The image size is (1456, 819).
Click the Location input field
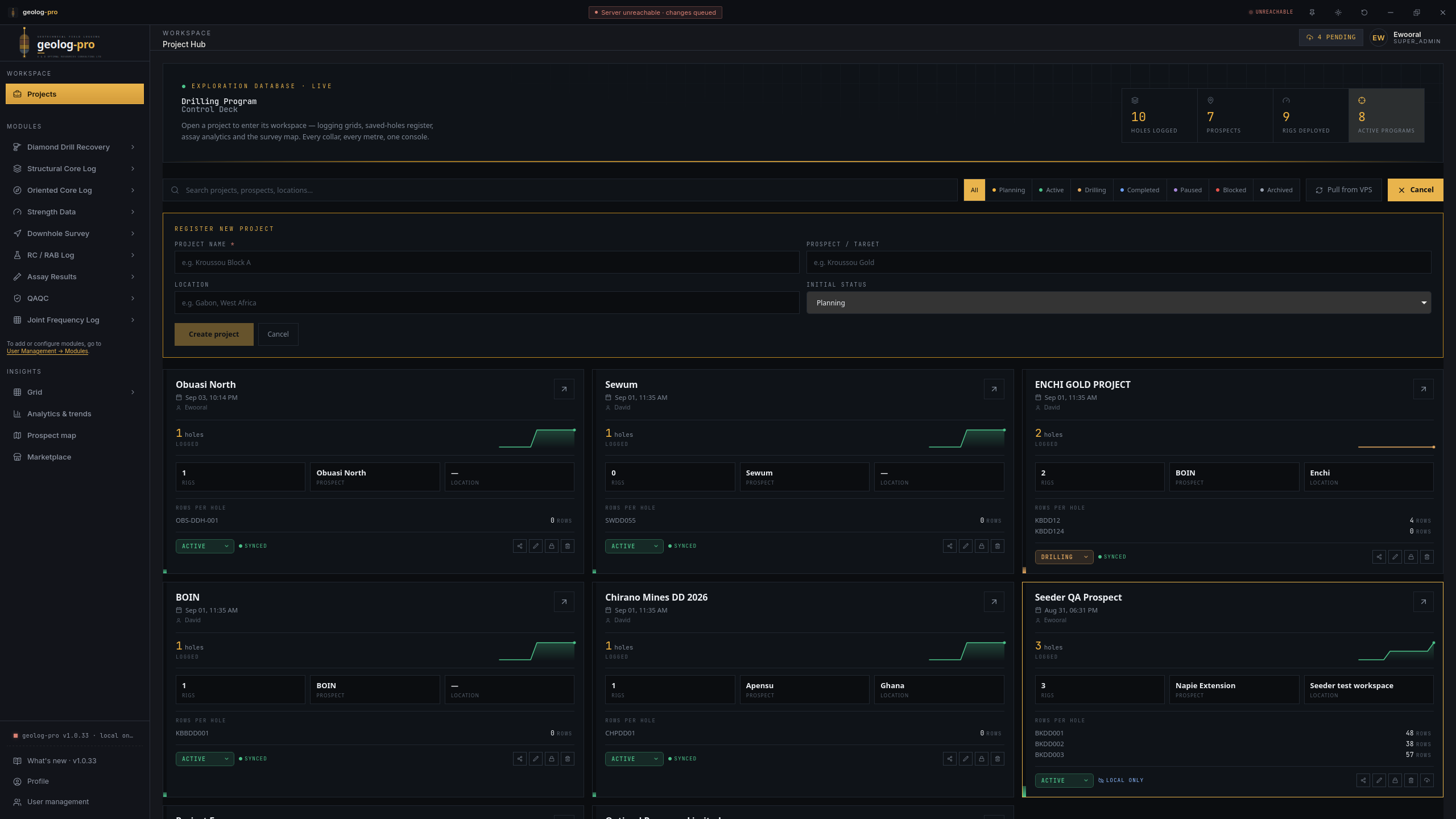(x=487, y=303)
